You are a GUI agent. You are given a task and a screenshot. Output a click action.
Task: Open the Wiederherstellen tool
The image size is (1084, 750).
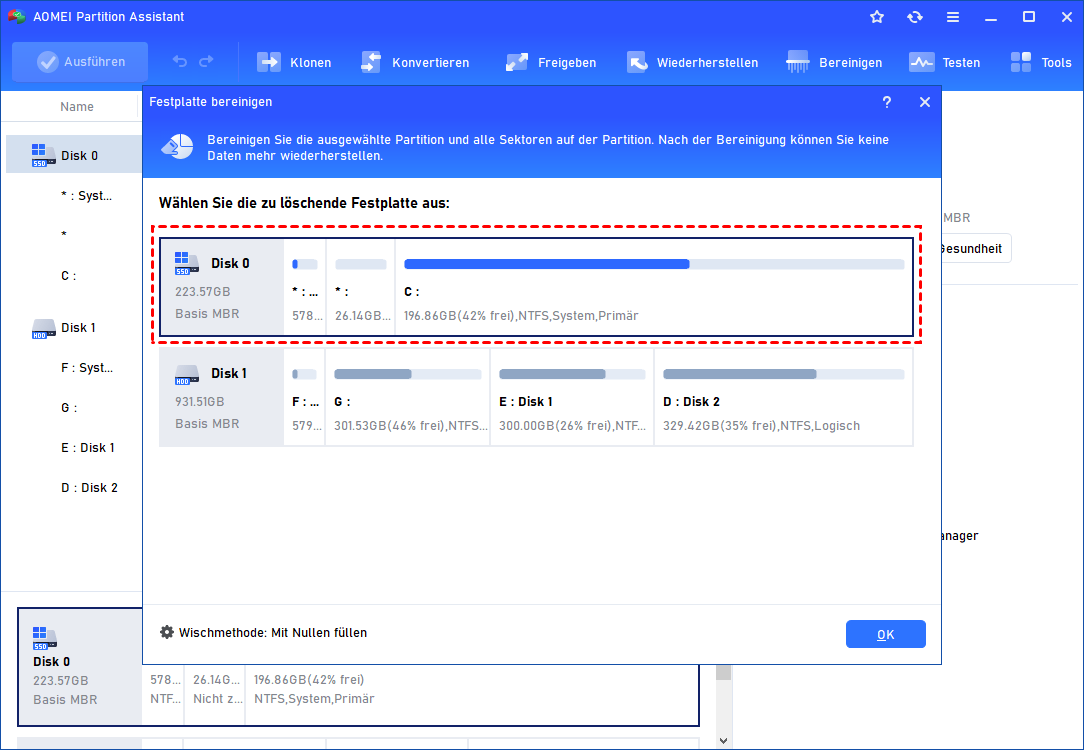click(637, 62)
